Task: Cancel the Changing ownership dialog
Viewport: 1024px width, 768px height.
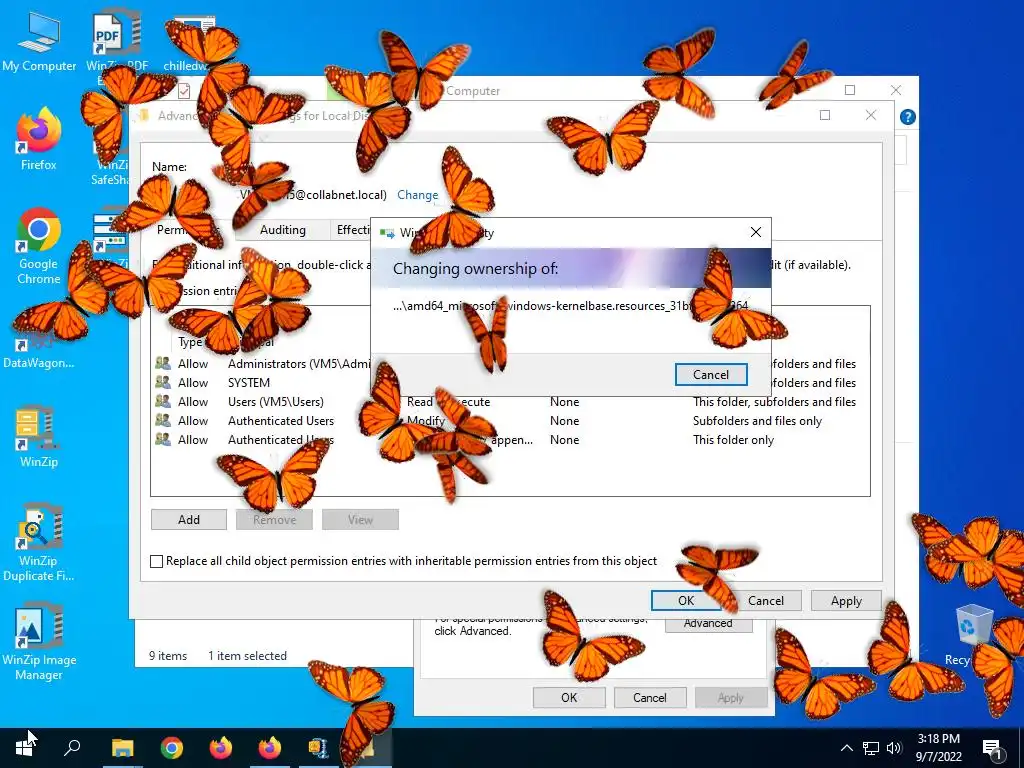Action: pos(711,375)
